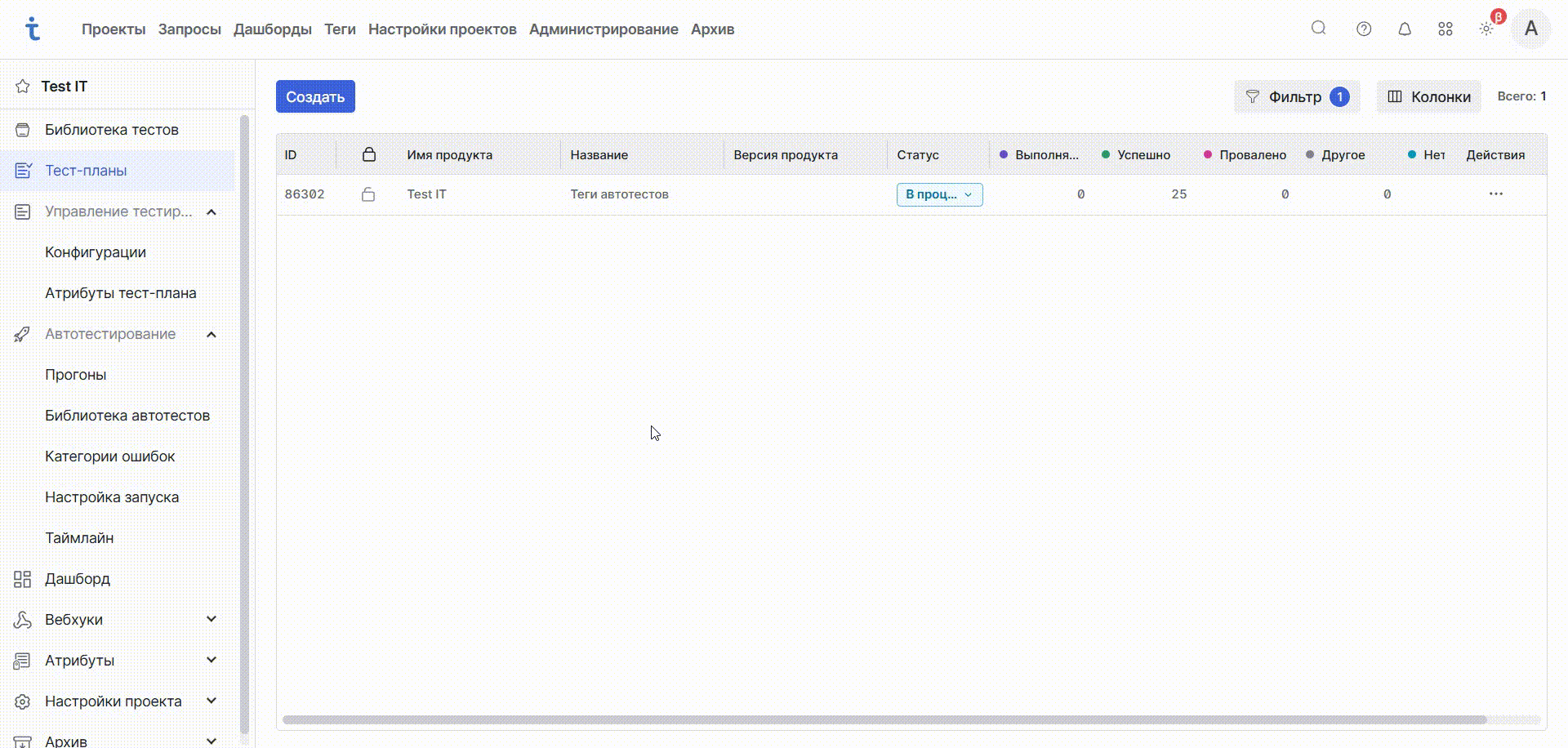
Task: Open Прогоны in sidebar
Action: click(76, 375)
